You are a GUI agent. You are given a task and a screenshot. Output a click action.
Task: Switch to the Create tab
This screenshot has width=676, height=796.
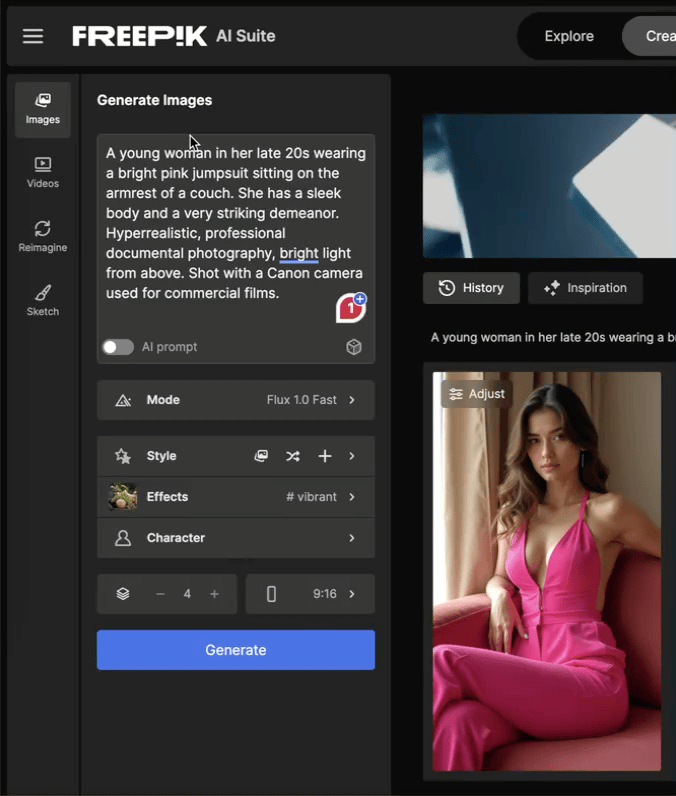click(651, 36)
